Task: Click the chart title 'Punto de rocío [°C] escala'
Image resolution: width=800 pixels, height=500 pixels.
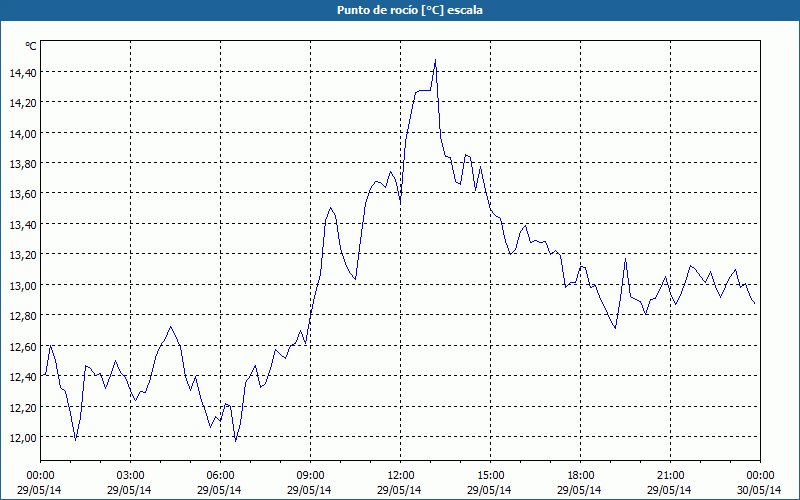Action: (x=409, y=10)
